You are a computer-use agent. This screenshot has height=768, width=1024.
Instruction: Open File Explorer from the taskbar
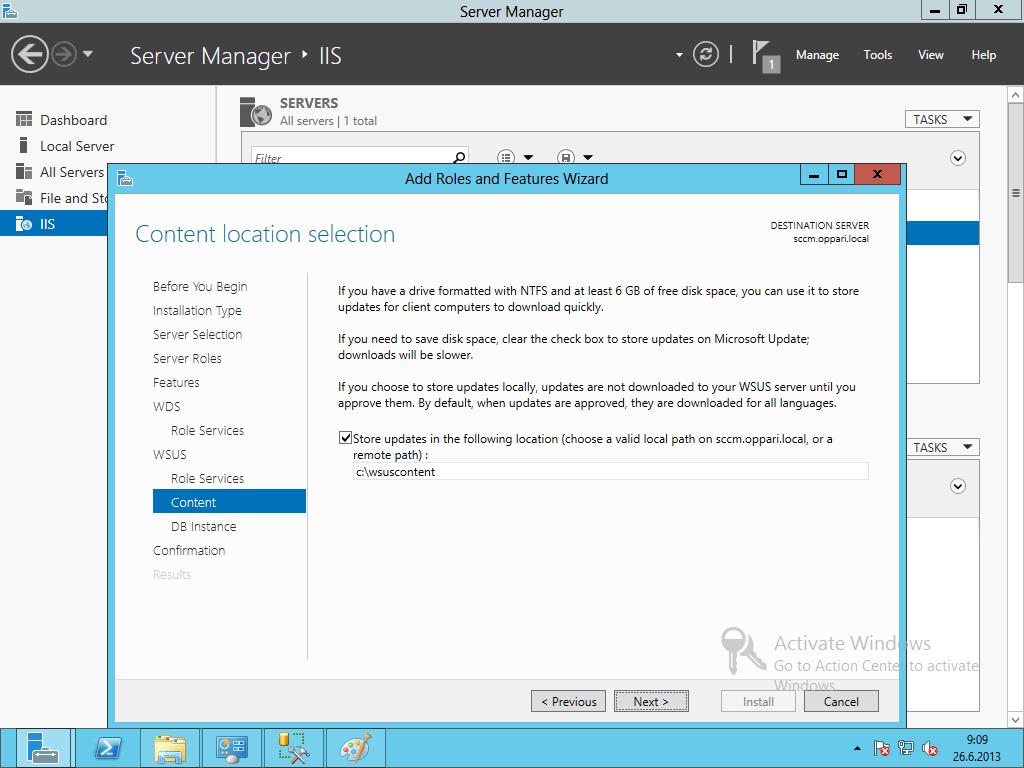[170, 748]
